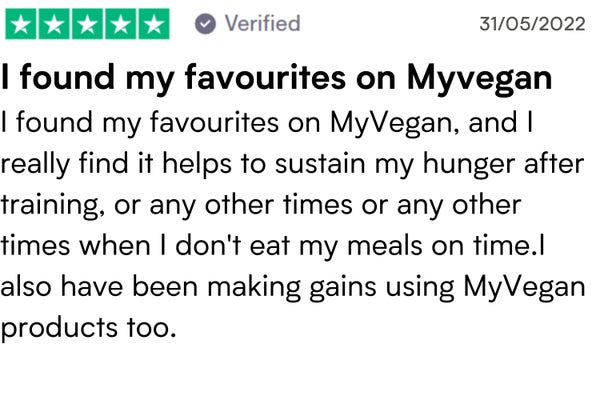Viewport: 600px width, 400px height.
Task: Click the first green rating star
Action: pos(21,24)
